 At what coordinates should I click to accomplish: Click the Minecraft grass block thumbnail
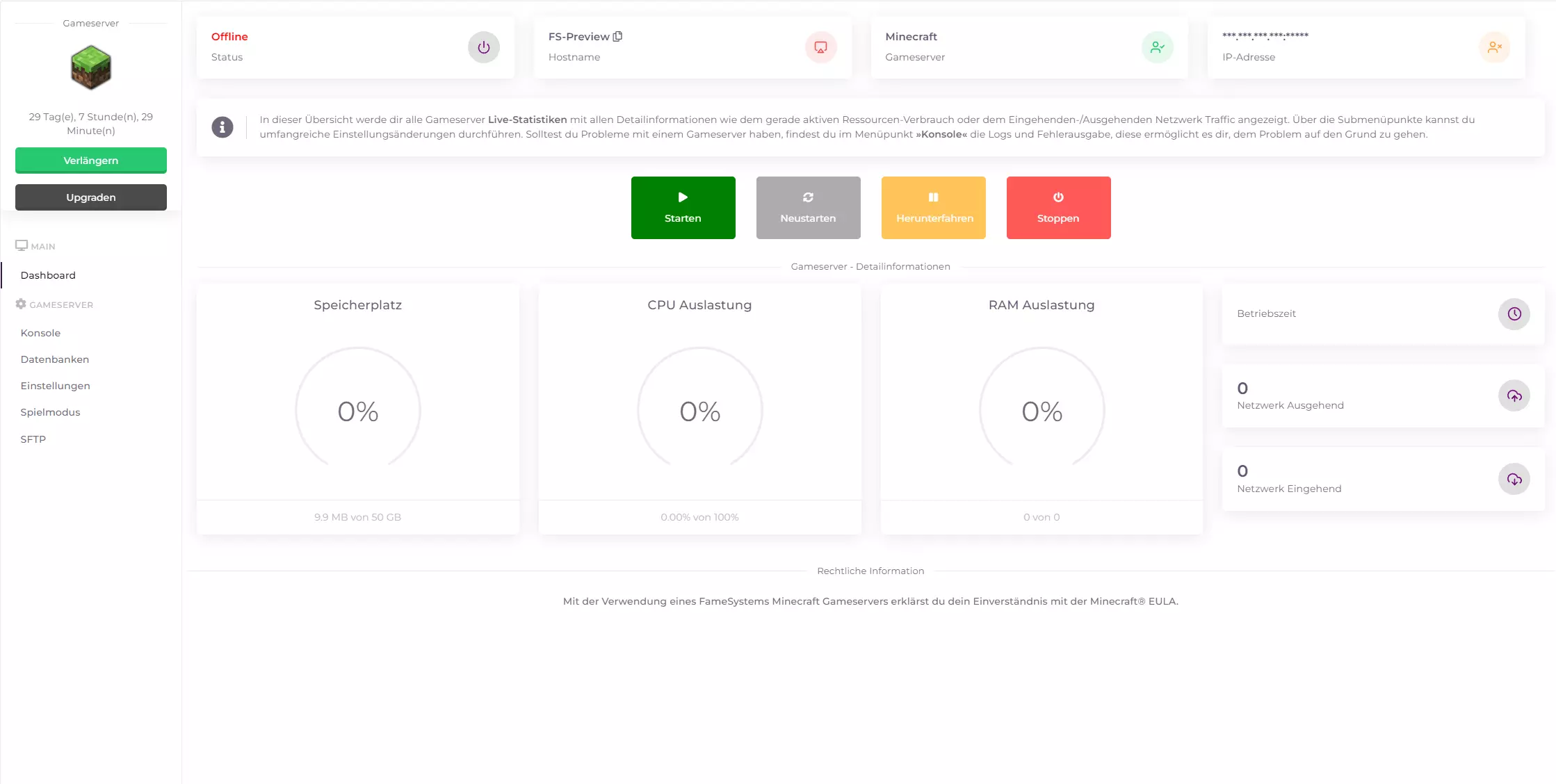[91, 67]
